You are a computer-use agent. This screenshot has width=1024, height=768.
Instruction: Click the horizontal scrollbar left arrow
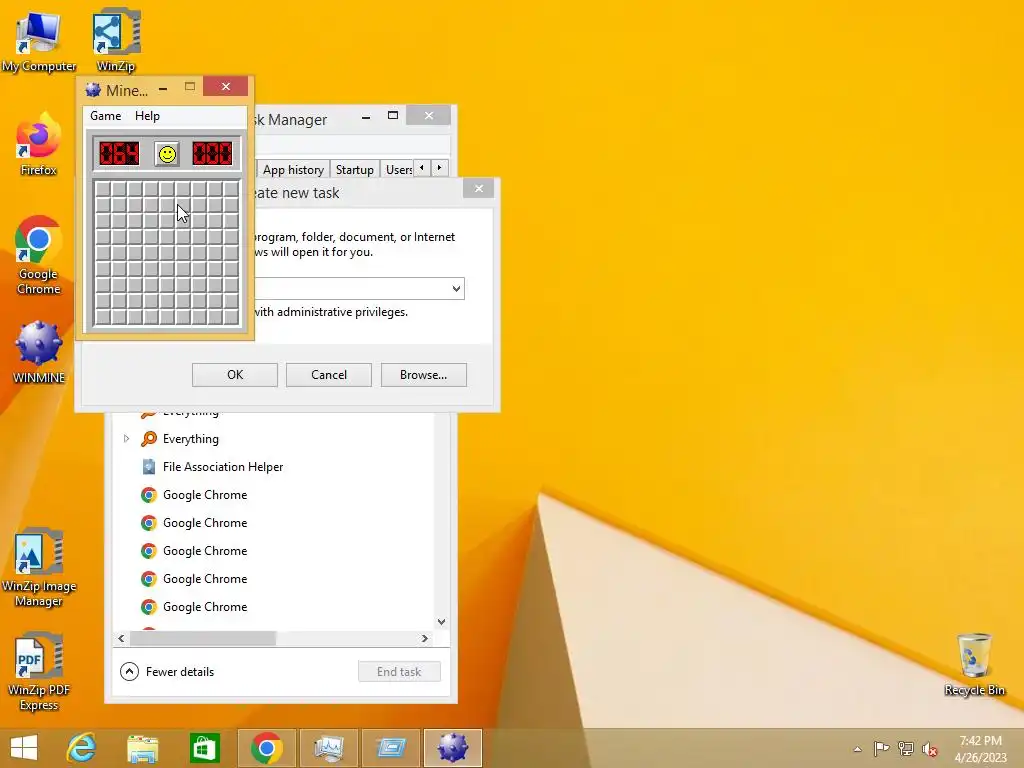(x=121, y=639)
